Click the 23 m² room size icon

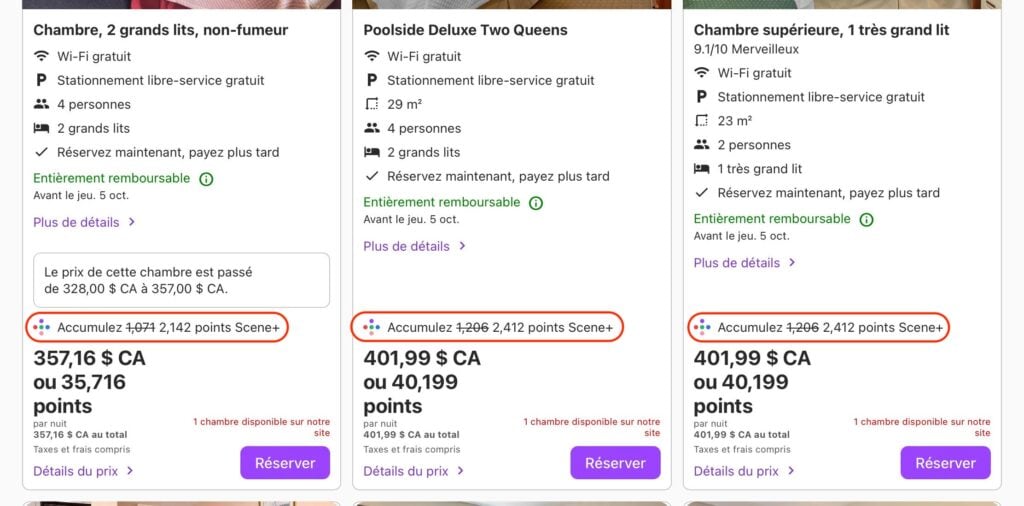(x=702, y=121)
